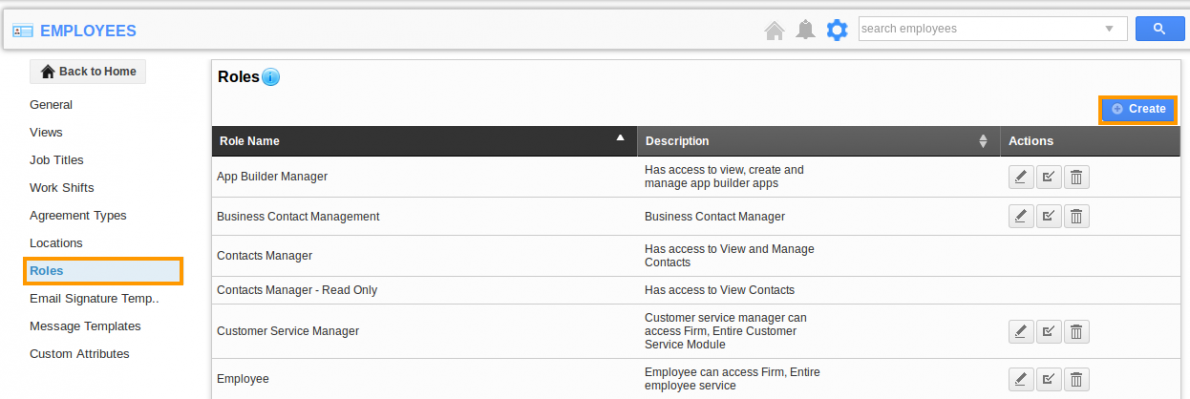Select Customer Service Manager role name
This screenshot has height=399, width=1190.
pyautogui.click(x=288, y=331)
